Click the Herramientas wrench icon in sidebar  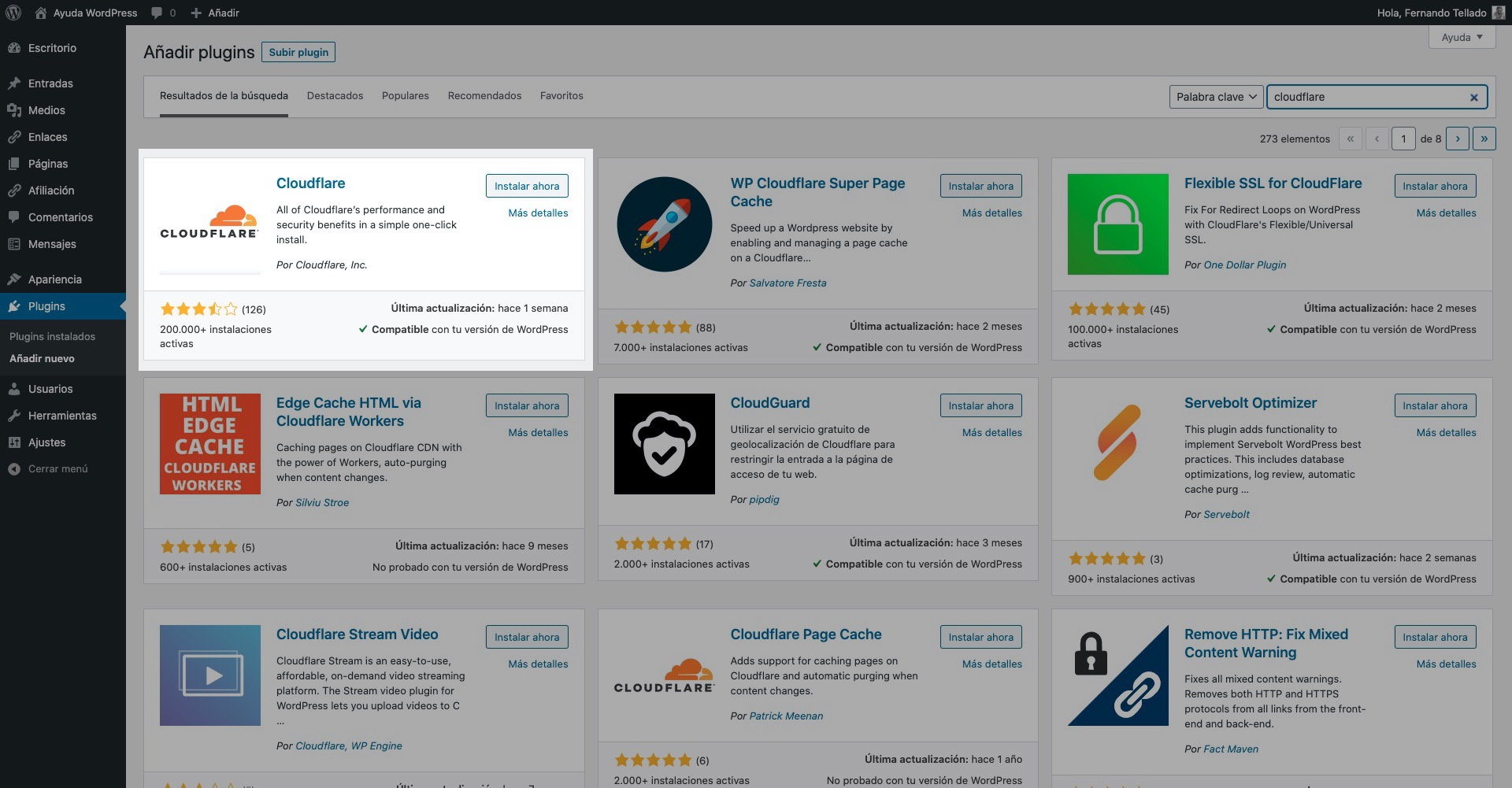[x=13, y=416]
